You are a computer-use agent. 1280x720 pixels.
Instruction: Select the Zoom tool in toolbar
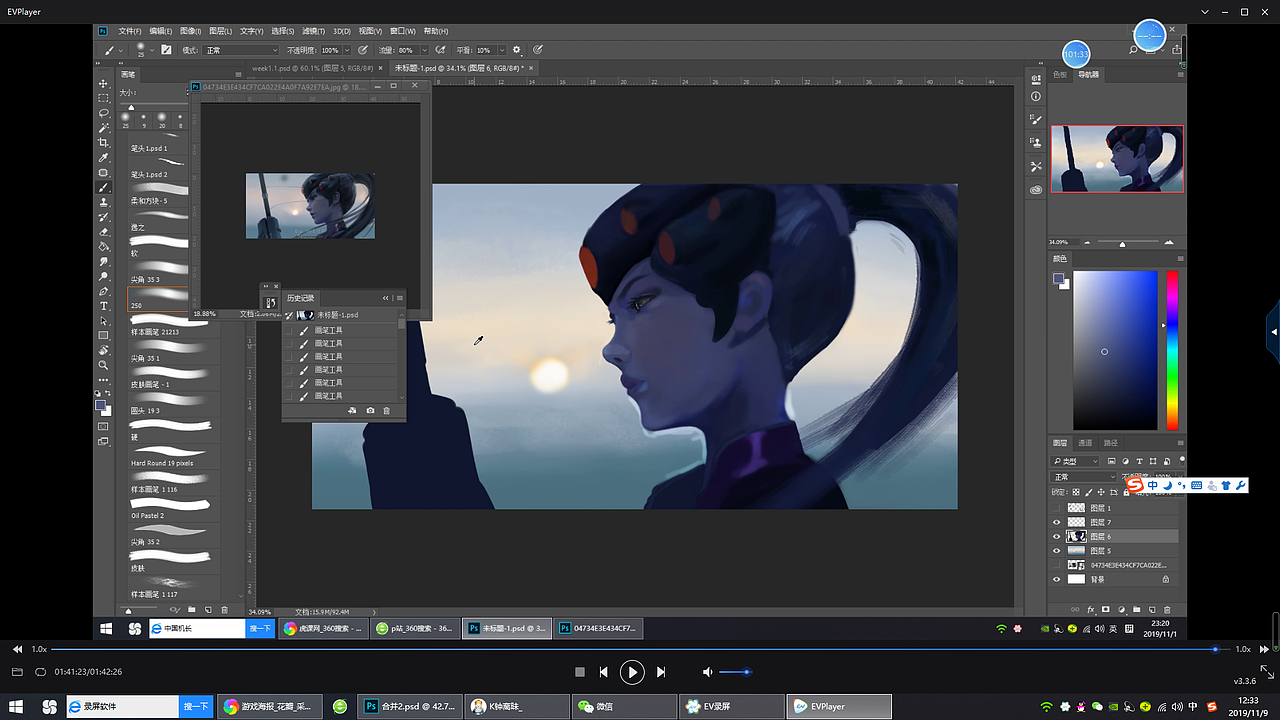point(104,366)
